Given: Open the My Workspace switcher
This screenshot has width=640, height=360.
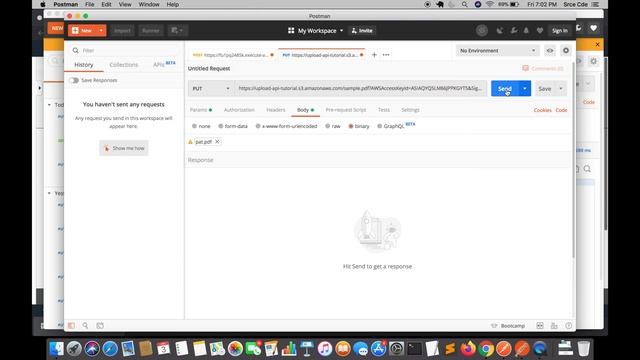Looking at the screenshot, I should point(316,31).
